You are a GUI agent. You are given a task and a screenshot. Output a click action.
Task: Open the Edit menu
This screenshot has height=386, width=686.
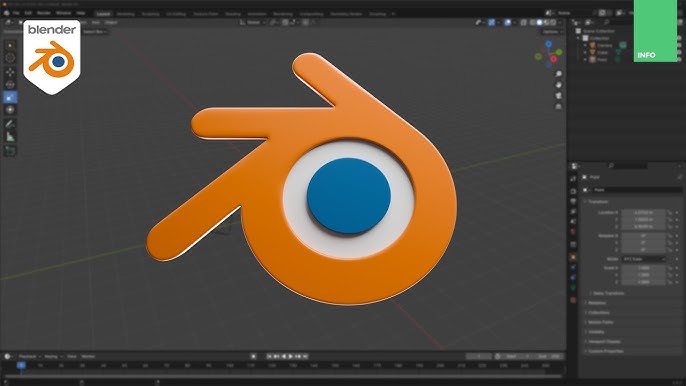(28, 13)
